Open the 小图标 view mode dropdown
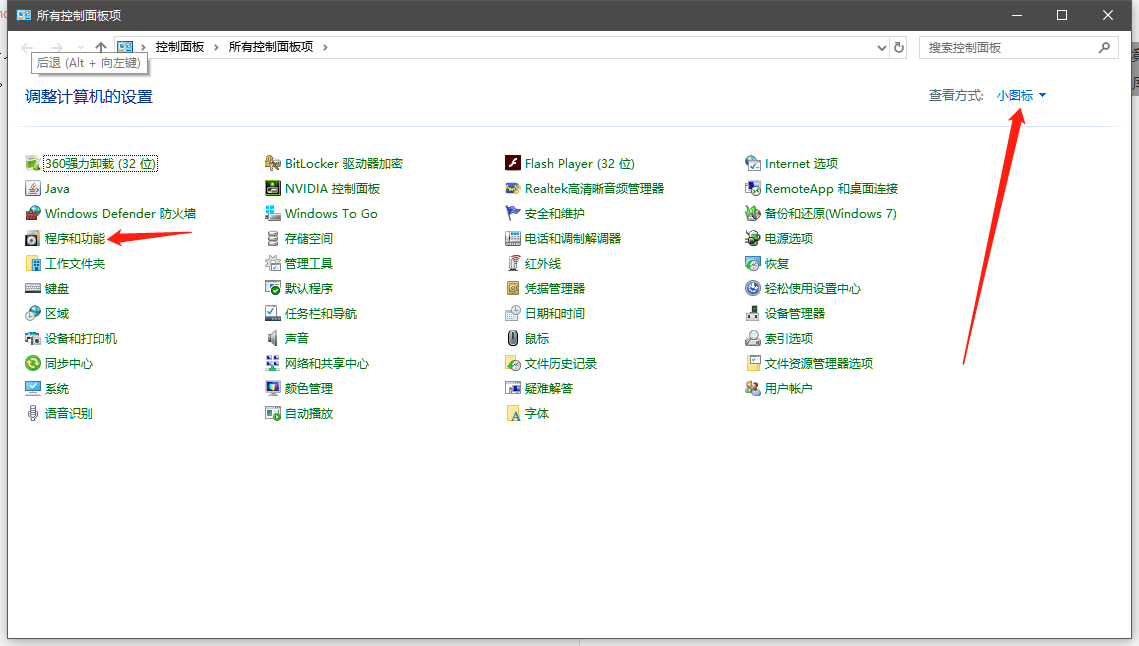 (1021, 95)
